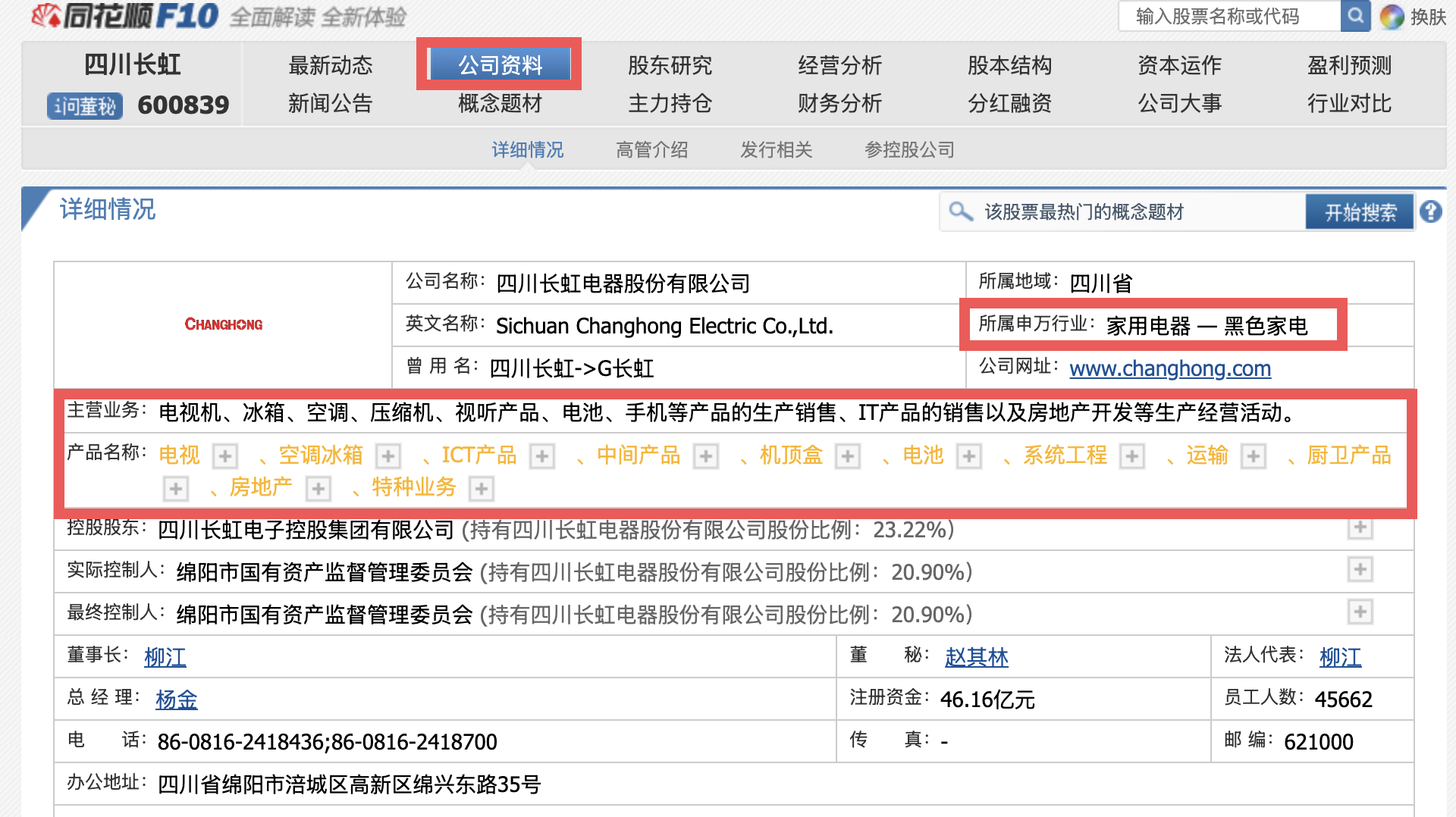Switch to the 详细情况 sub-tab

point(528,150)
